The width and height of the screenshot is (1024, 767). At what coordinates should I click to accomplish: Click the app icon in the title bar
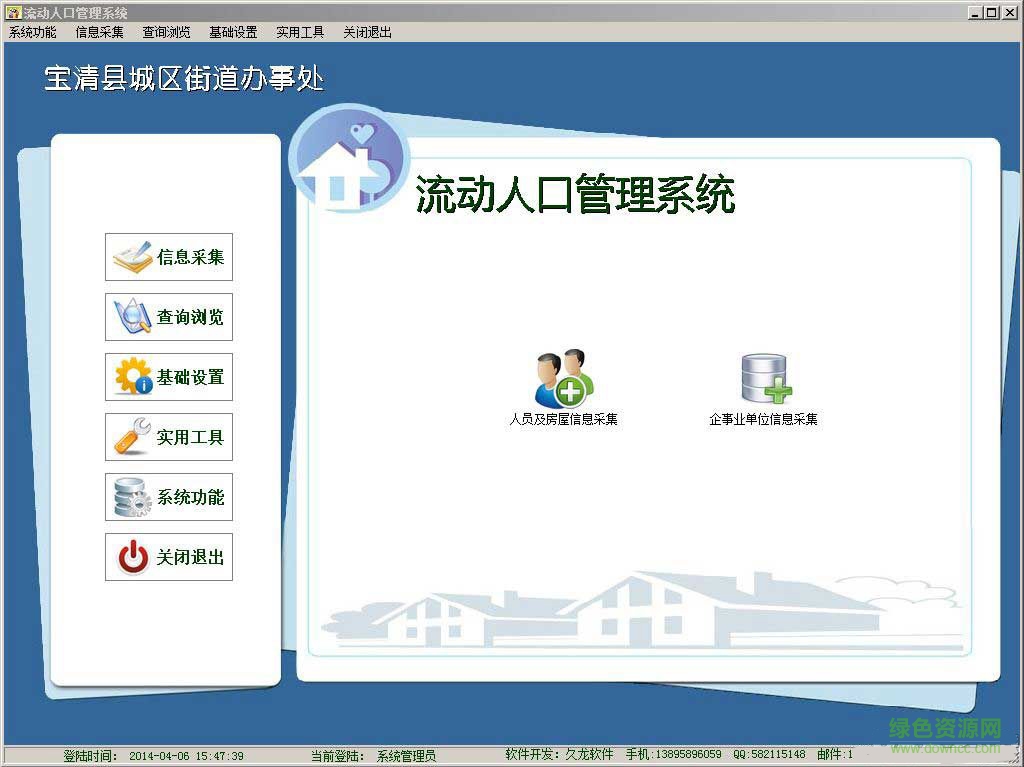(11, 13)
